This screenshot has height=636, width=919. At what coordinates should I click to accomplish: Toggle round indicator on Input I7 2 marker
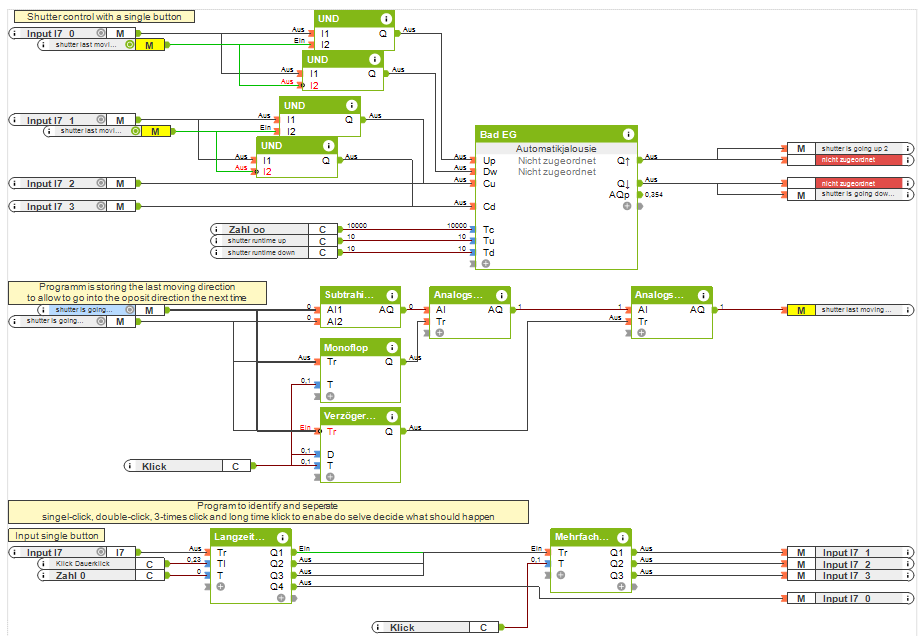[x=101, y=183]
